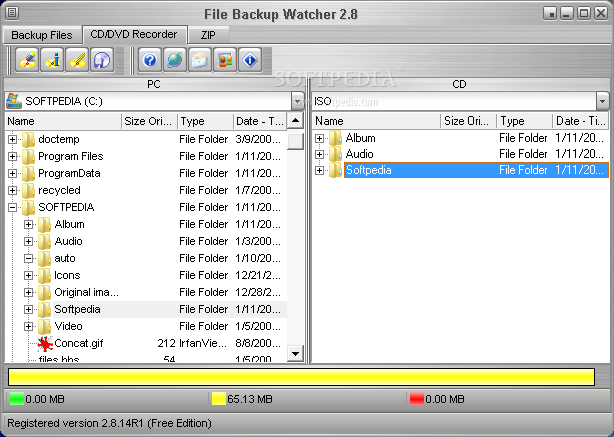Click the Concat.gif red splat file icon
Viewport: 614px width, 437px height.
(x=45, y=344)
